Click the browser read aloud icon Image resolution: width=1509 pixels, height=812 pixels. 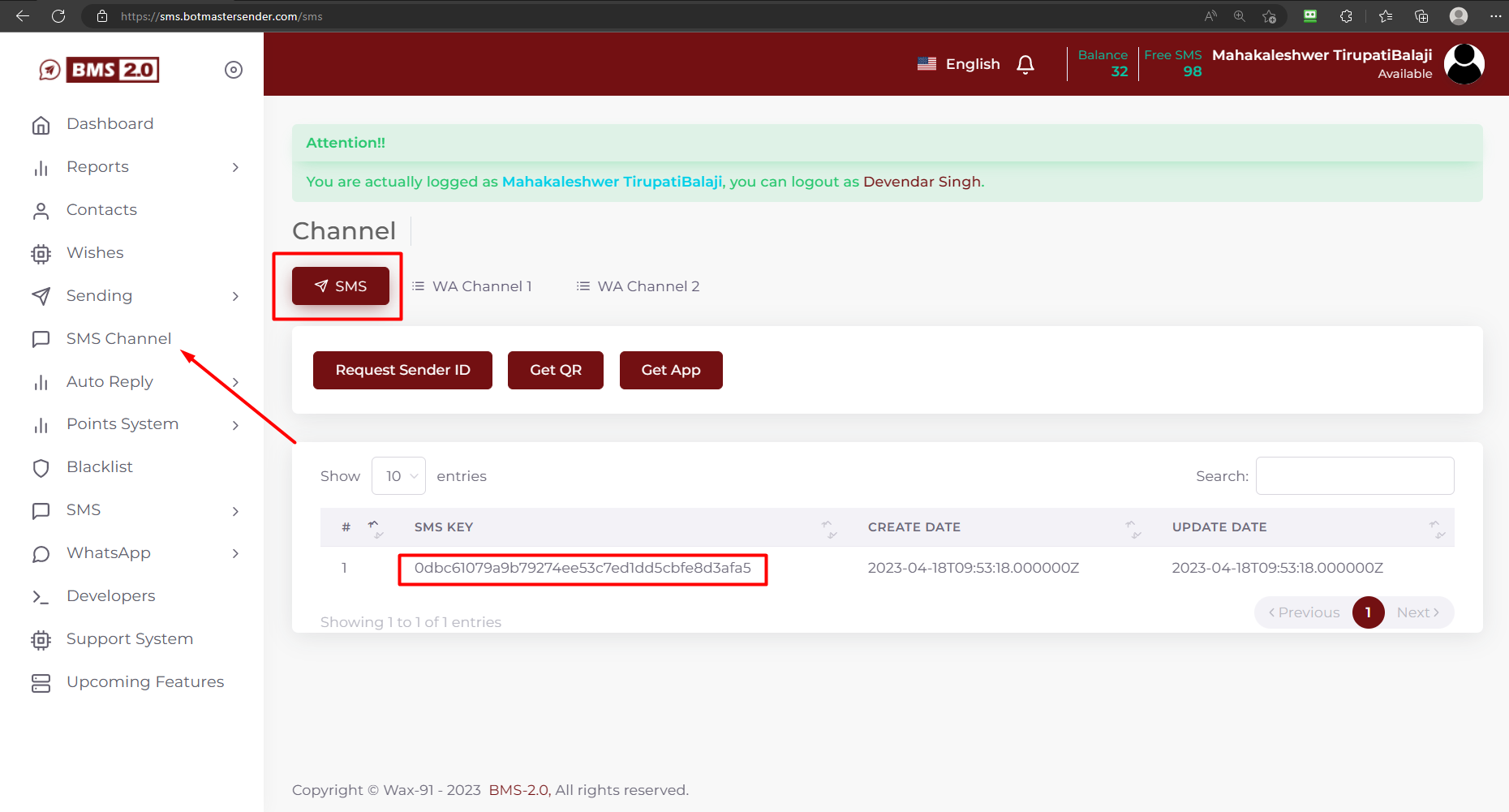[x=1210, y=16]
